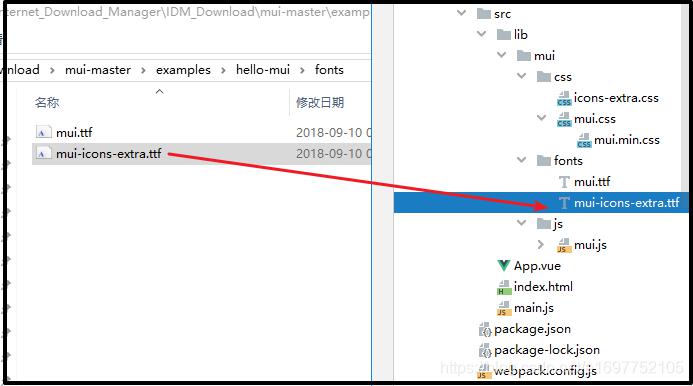Image resolution: width=693 pixels, height=386 pixels.
Task: Click the index.html file icon
Action: 504,287
